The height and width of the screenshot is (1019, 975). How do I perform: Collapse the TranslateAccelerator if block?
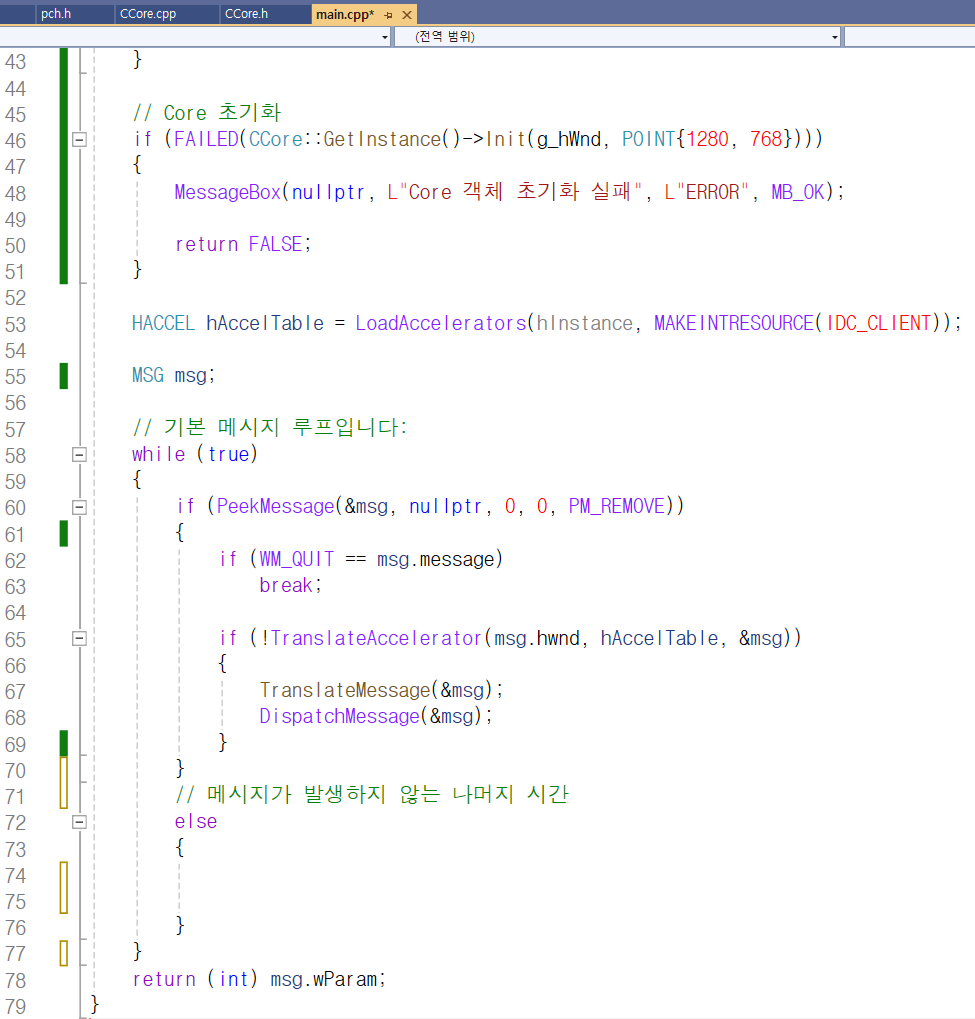coord(79,639)
